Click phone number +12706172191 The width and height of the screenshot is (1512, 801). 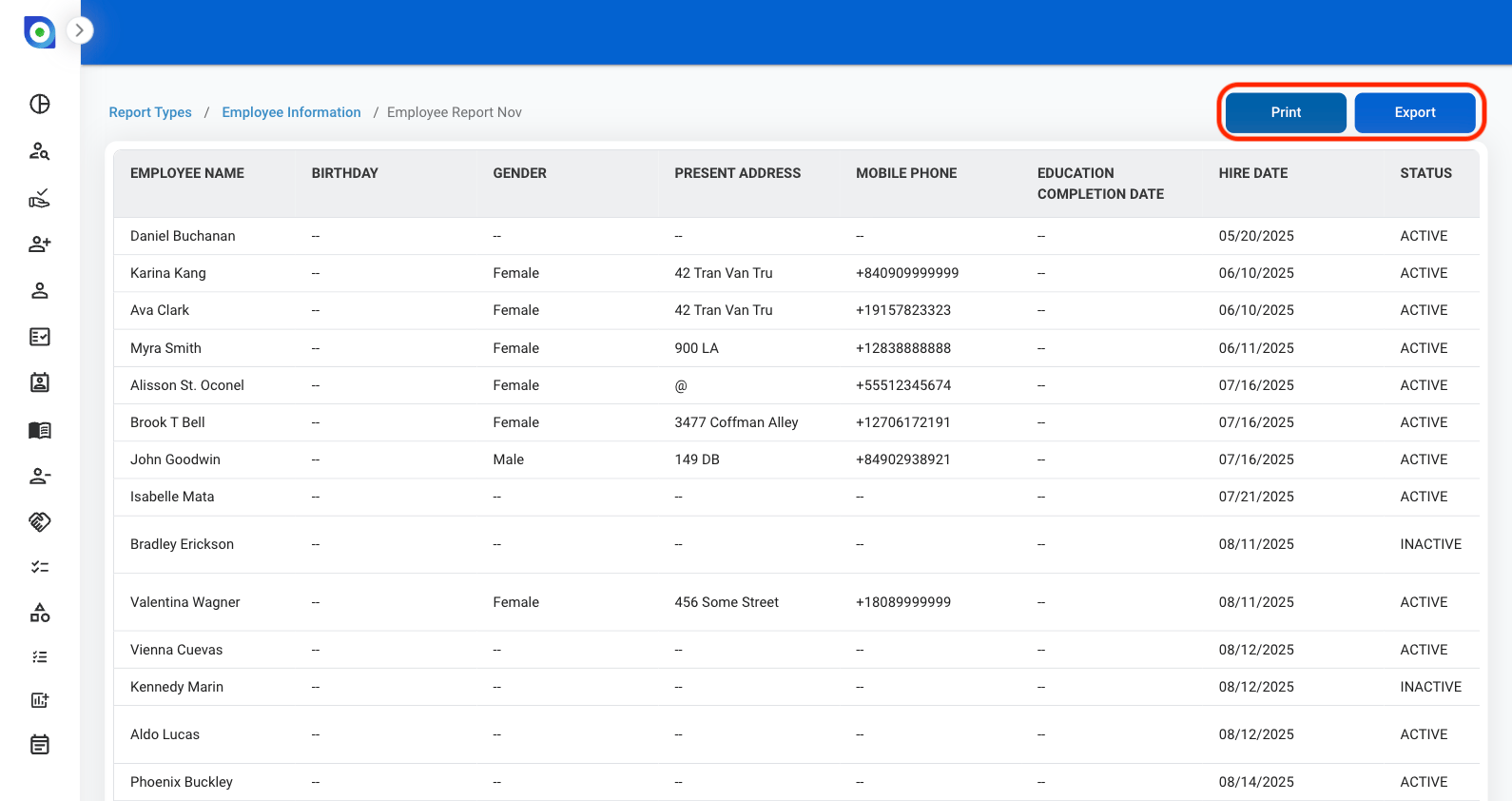[x=903, y=422]
